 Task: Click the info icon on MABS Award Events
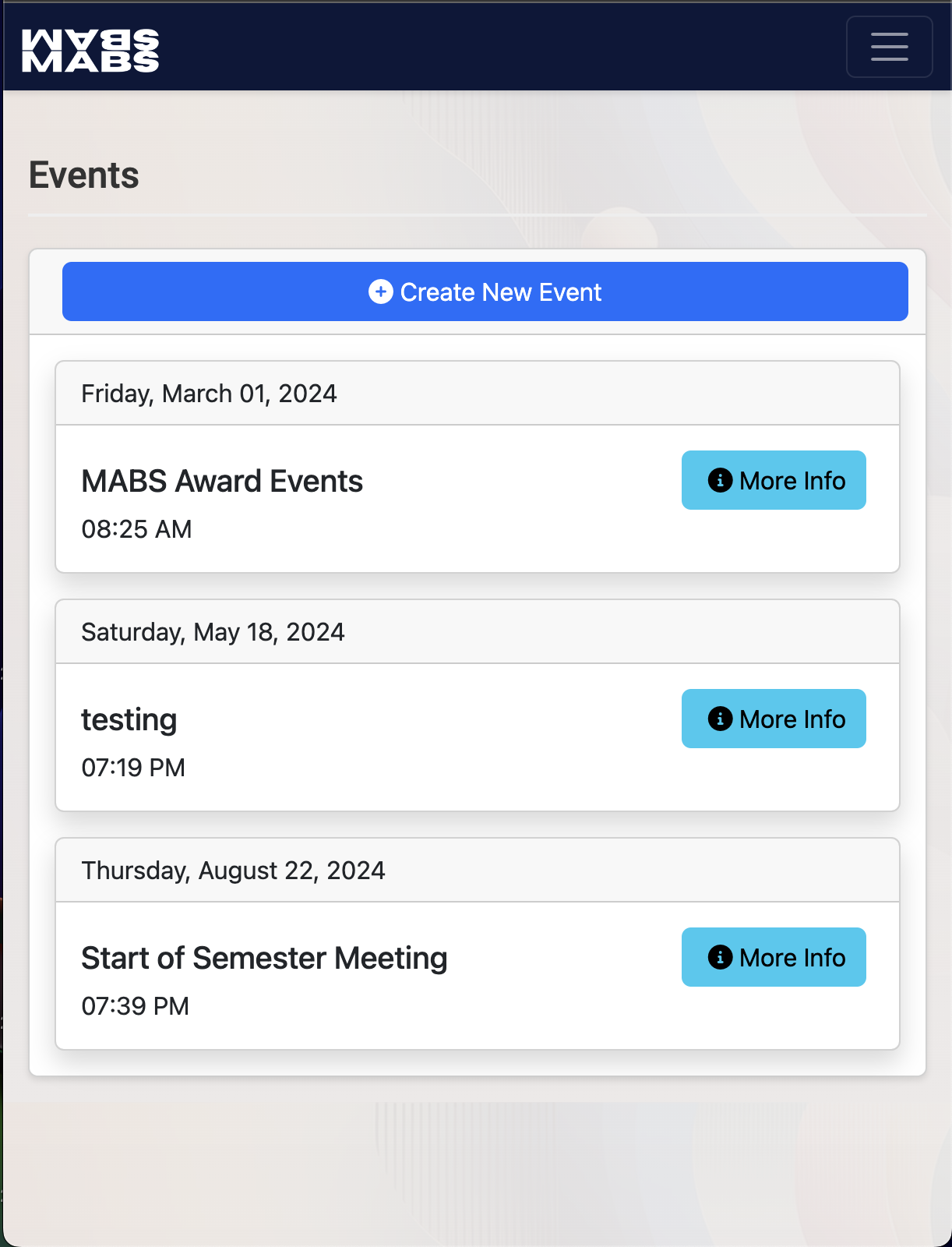pyautogui.click(x=720, y=480)
